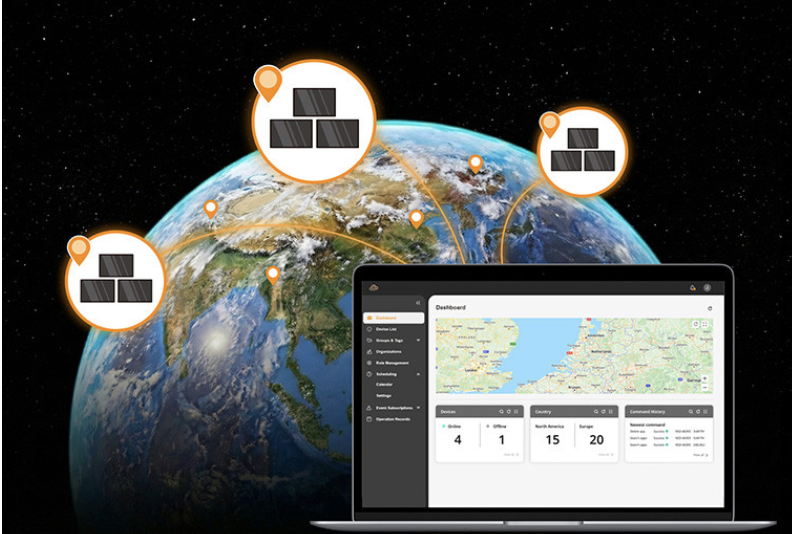The width and height of the screenshot is (792, 534).
Task: Click the North America count 15
Action: pos(553,440)
